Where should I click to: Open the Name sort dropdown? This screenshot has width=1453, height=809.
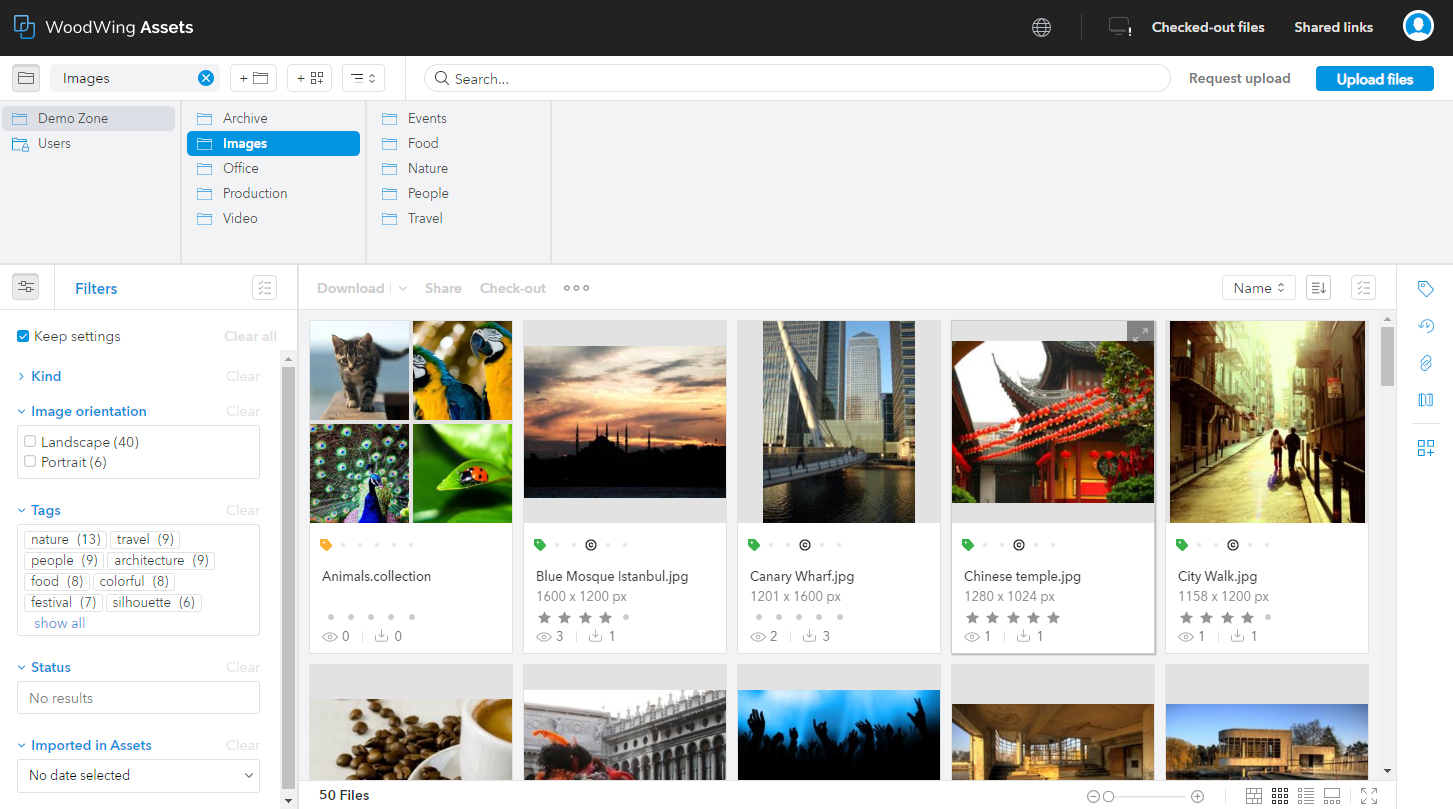pos(1258,288)
